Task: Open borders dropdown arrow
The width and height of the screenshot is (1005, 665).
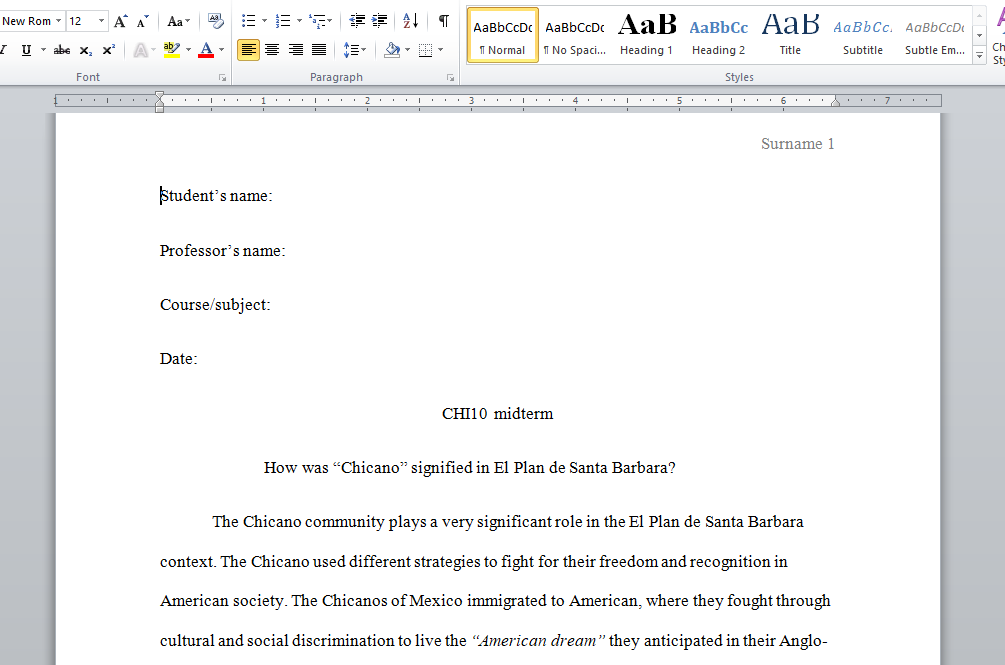Action: (x=440, y=50)
